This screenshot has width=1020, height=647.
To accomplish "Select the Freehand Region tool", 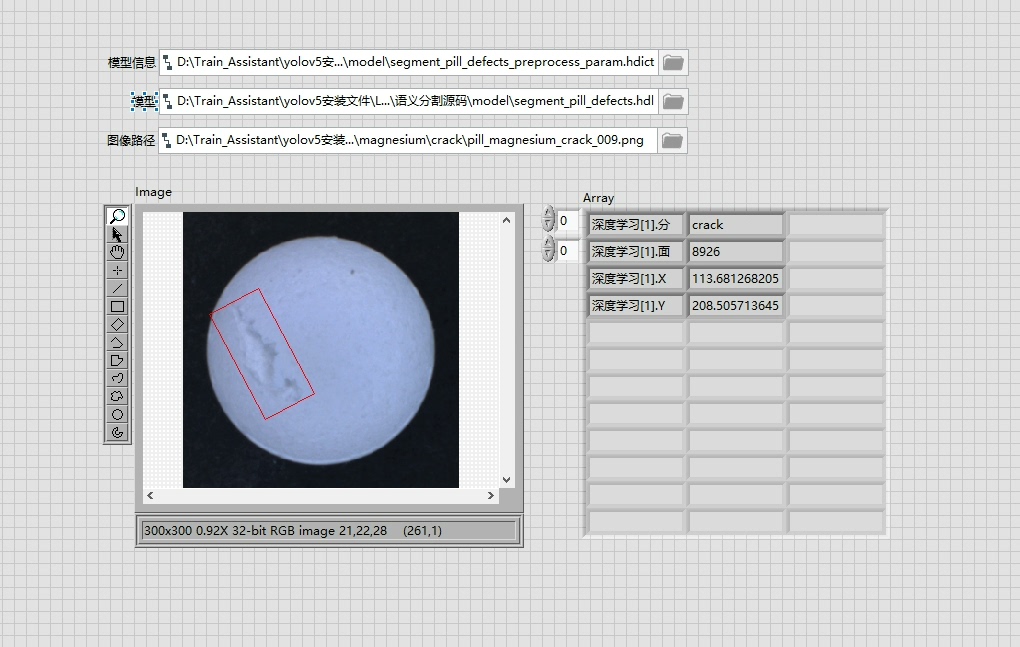I will click(117, 396).
